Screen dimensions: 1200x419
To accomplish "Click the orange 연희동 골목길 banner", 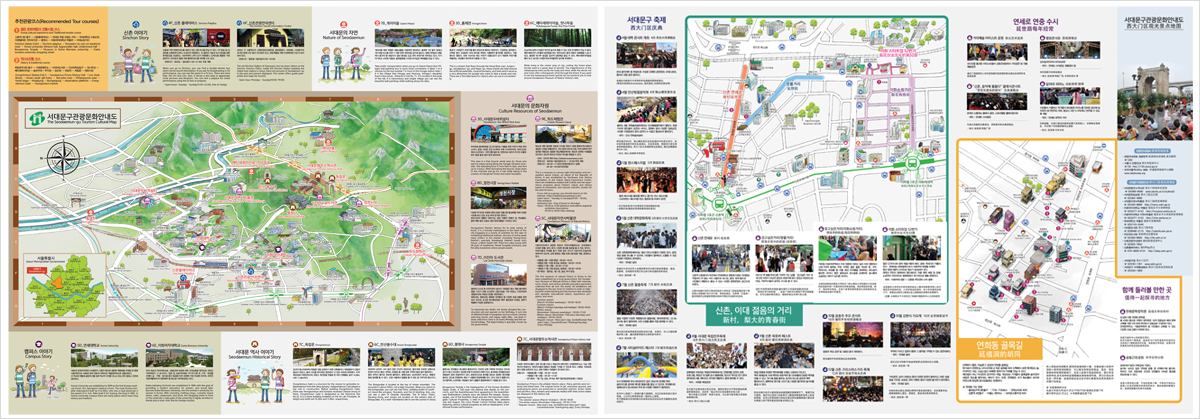I will tap(1000, 349).
